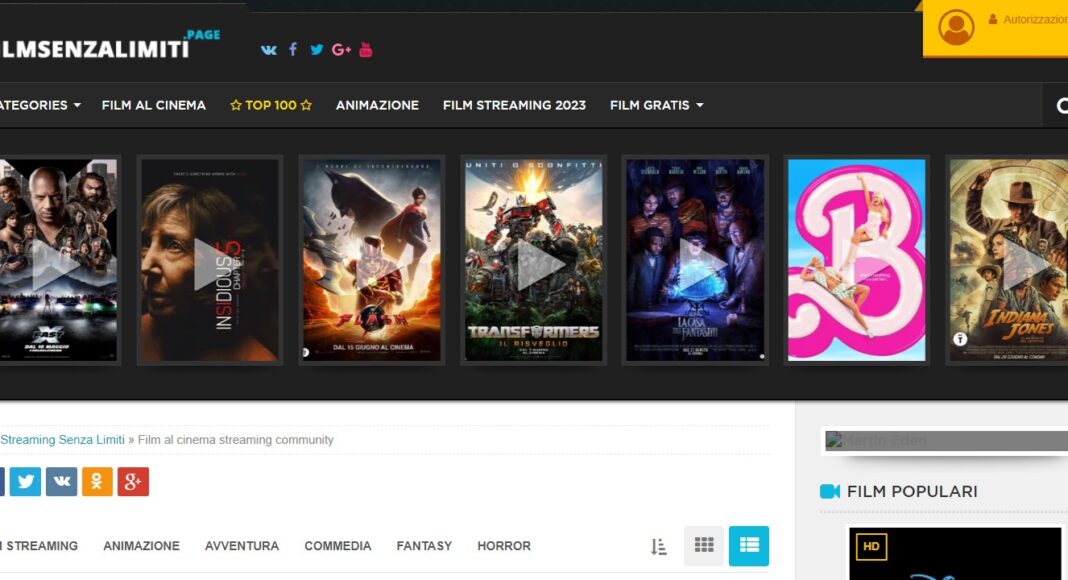The height and width of the screenshot is (580, 1068).
Task: Select the ANIMAZIONE genre tab
Action: (142, 546)
